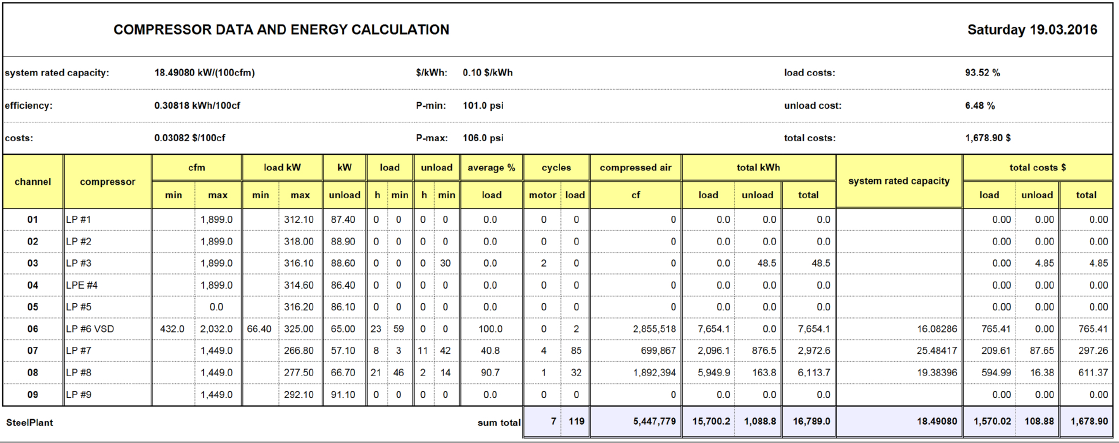The height and width of the screenshot is (443, 1119).
Task: Click the compressed air column header
Action: click(x=635, y=168)
